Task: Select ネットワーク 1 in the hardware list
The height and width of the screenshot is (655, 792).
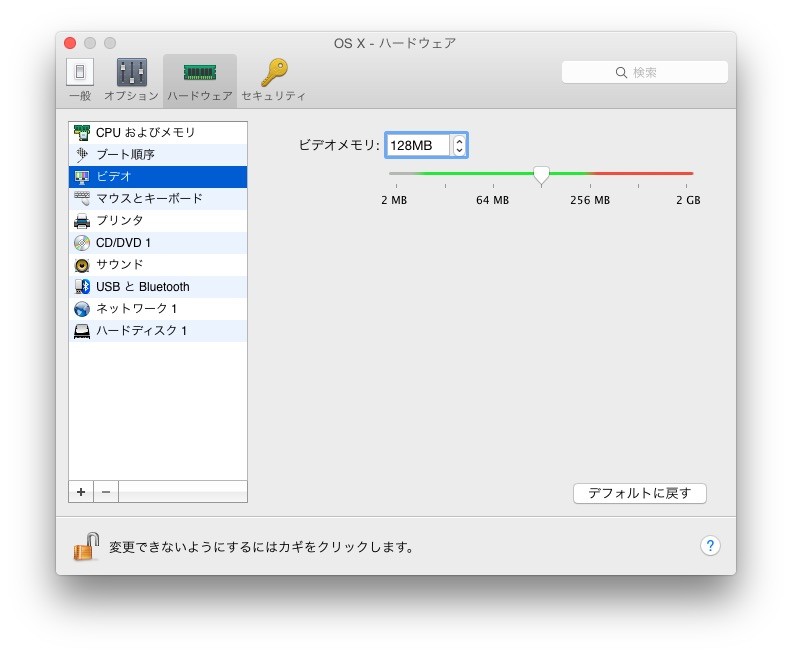Action: click(158, 309)
